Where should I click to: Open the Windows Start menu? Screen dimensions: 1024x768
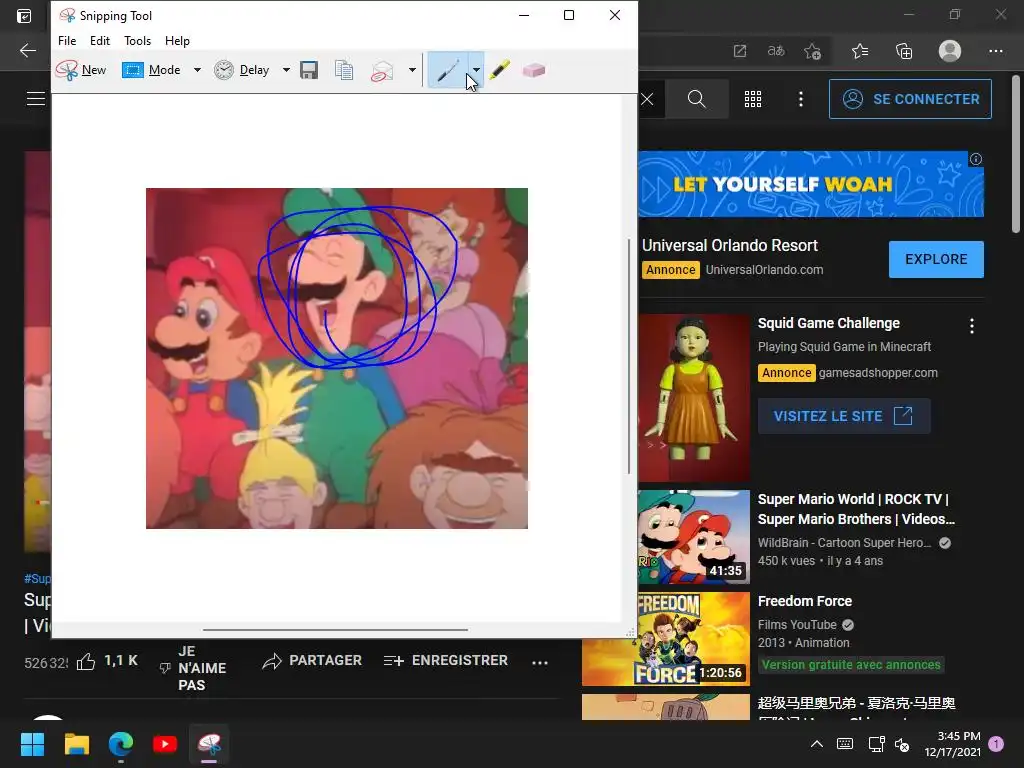click(x=32, y=744)
